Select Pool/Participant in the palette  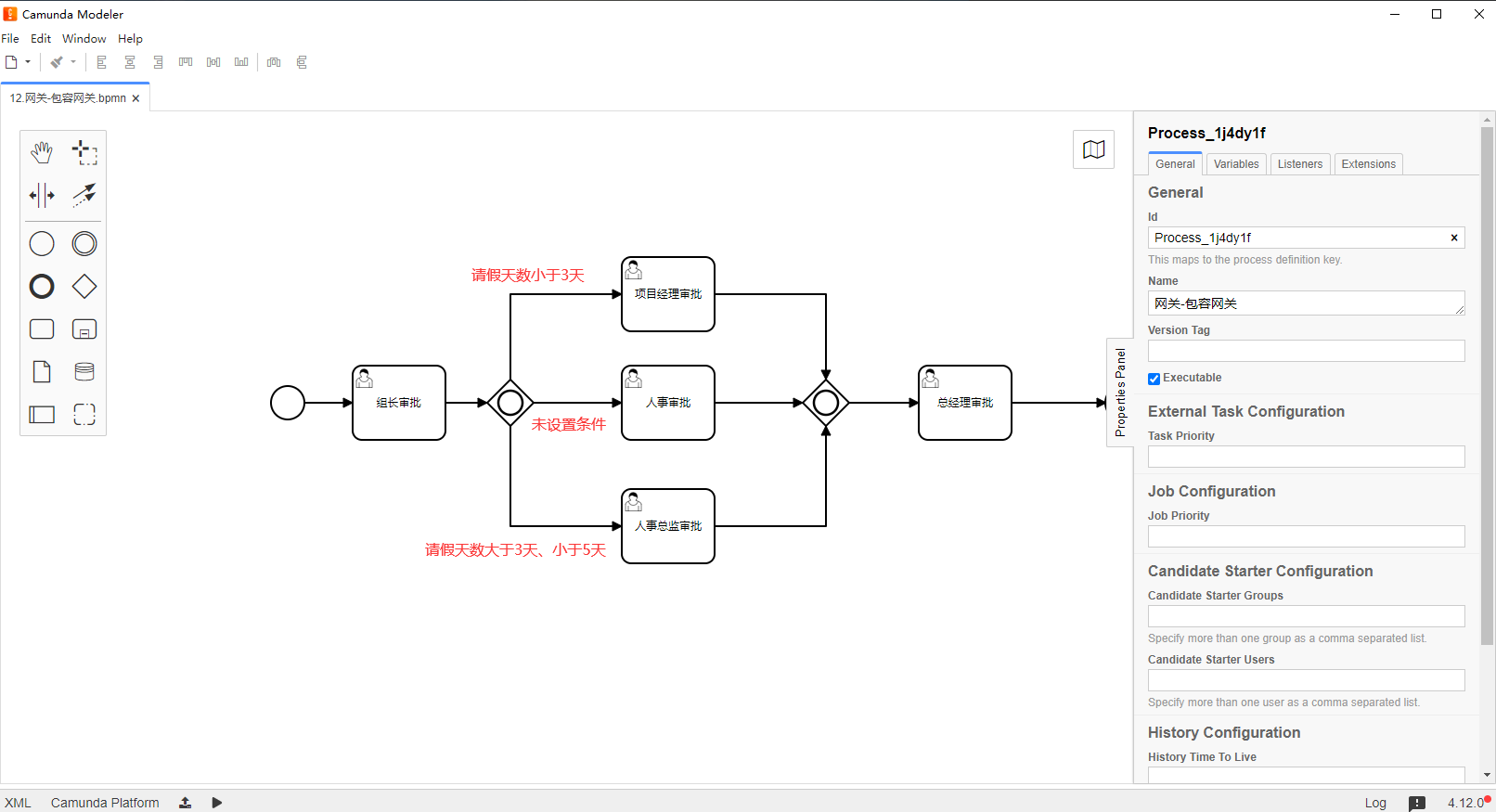coord(42,415)
